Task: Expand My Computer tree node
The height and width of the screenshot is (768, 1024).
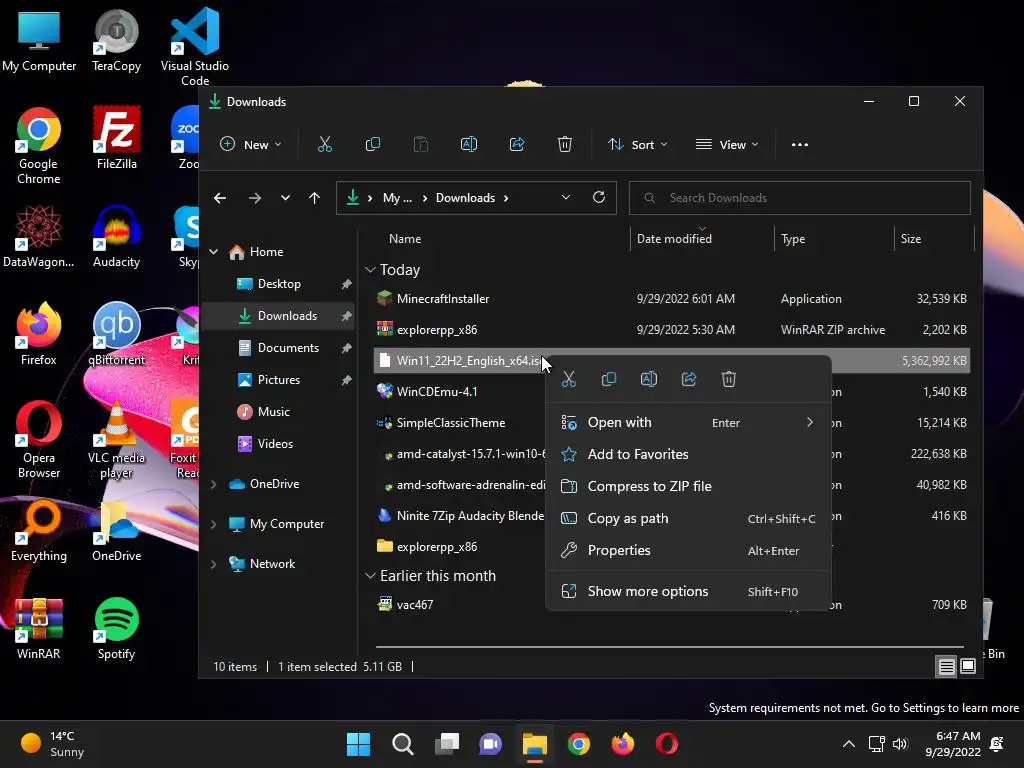Action: 214,524
